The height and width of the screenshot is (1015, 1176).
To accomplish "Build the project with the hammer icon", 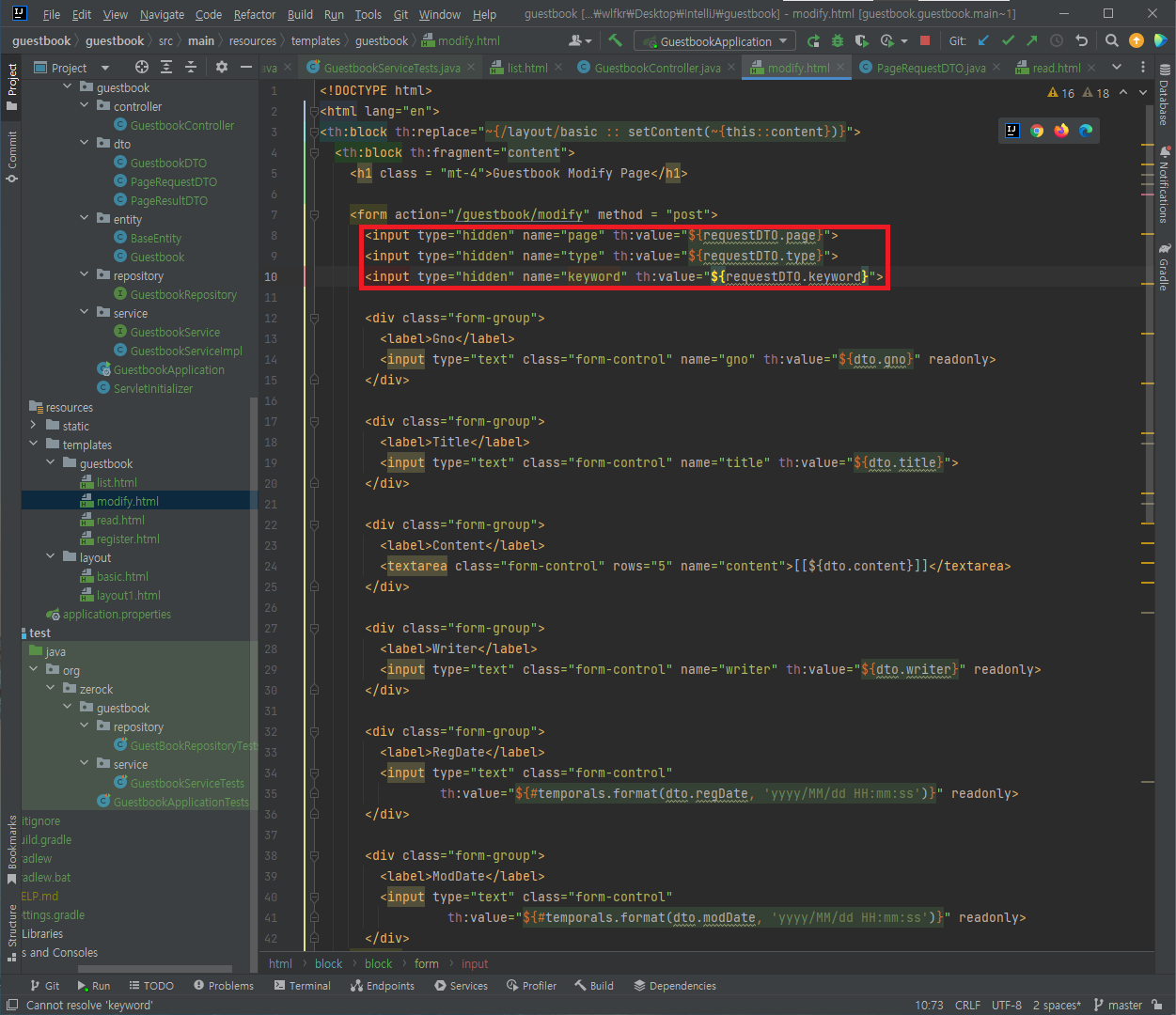I will [x=616, y=40].
